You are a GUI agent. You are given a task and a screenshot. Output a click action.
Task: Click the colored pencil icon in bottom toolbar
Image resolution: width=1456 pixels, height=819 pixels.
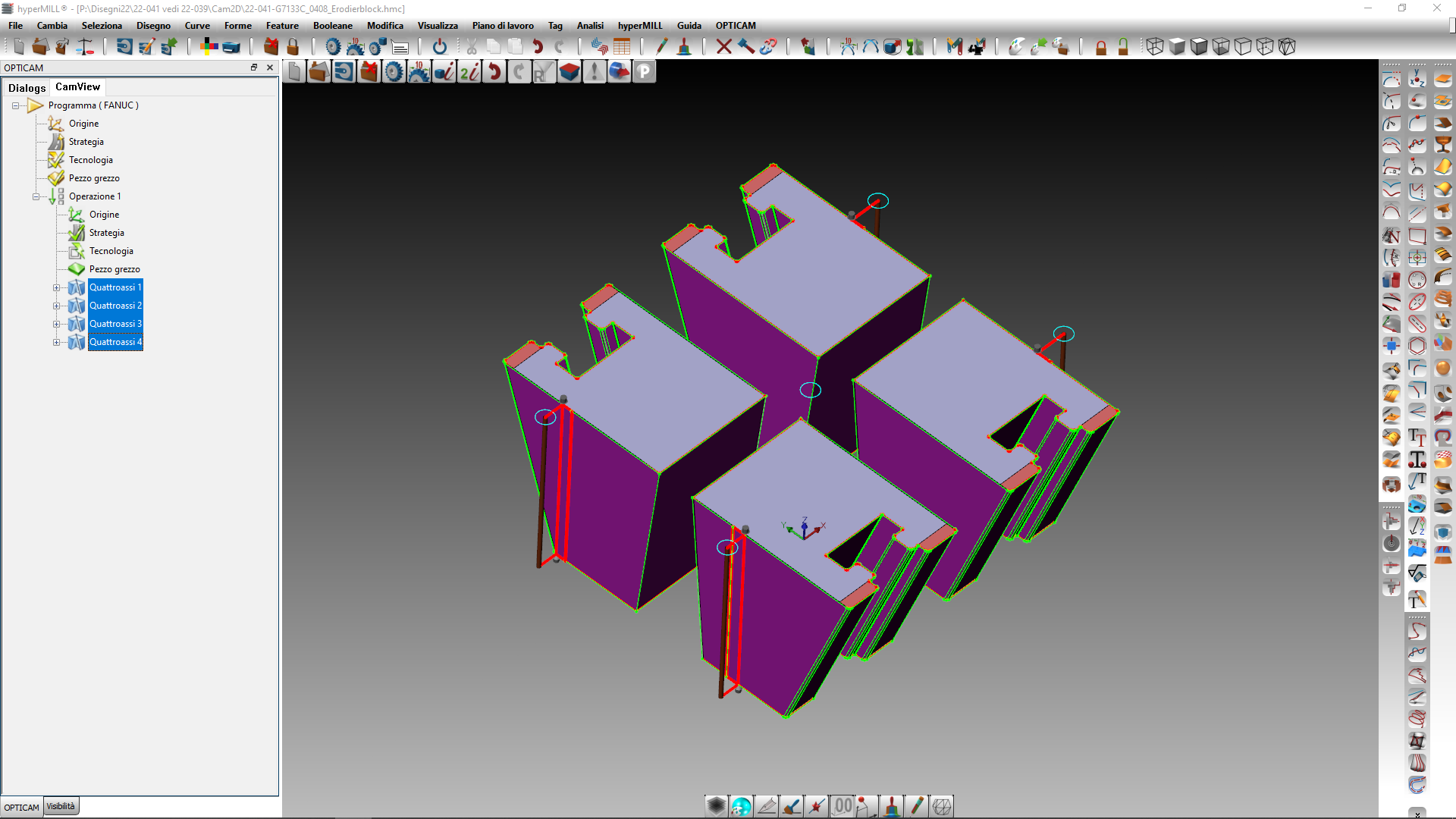(x=917, y=806)
